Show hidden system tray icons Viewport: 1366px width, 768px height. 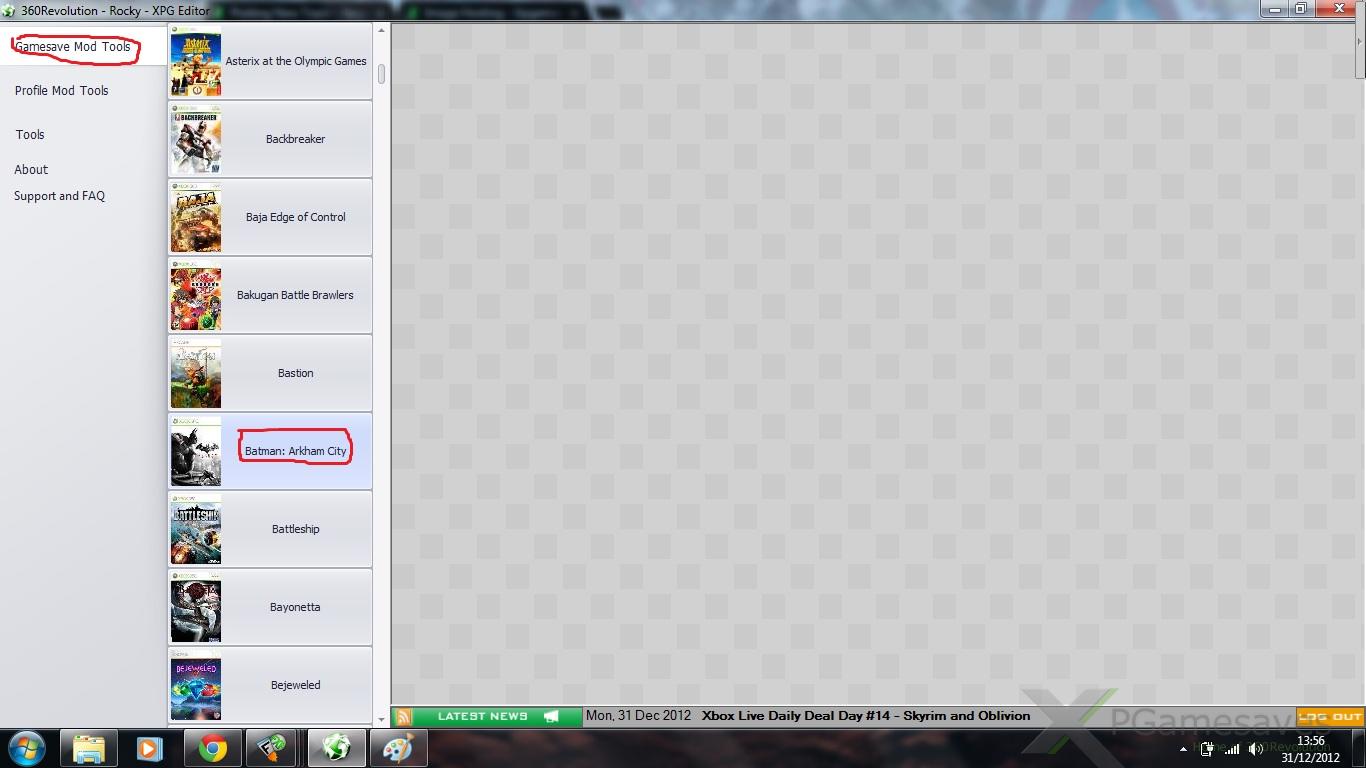pos(1183,749)
